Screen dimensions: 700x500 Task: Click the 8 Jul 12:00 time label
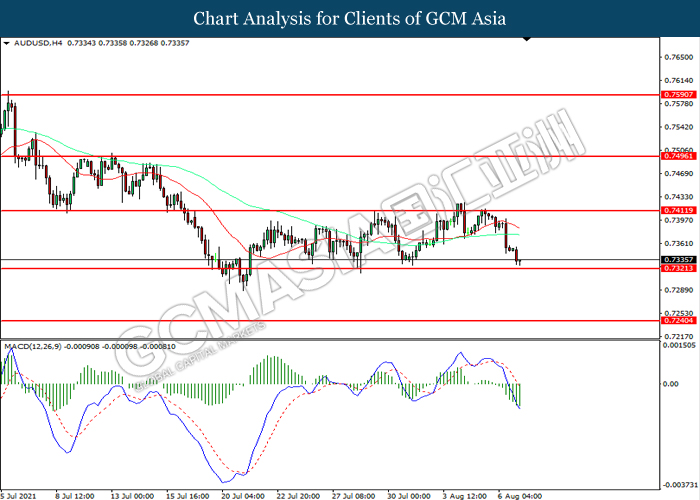75,496
